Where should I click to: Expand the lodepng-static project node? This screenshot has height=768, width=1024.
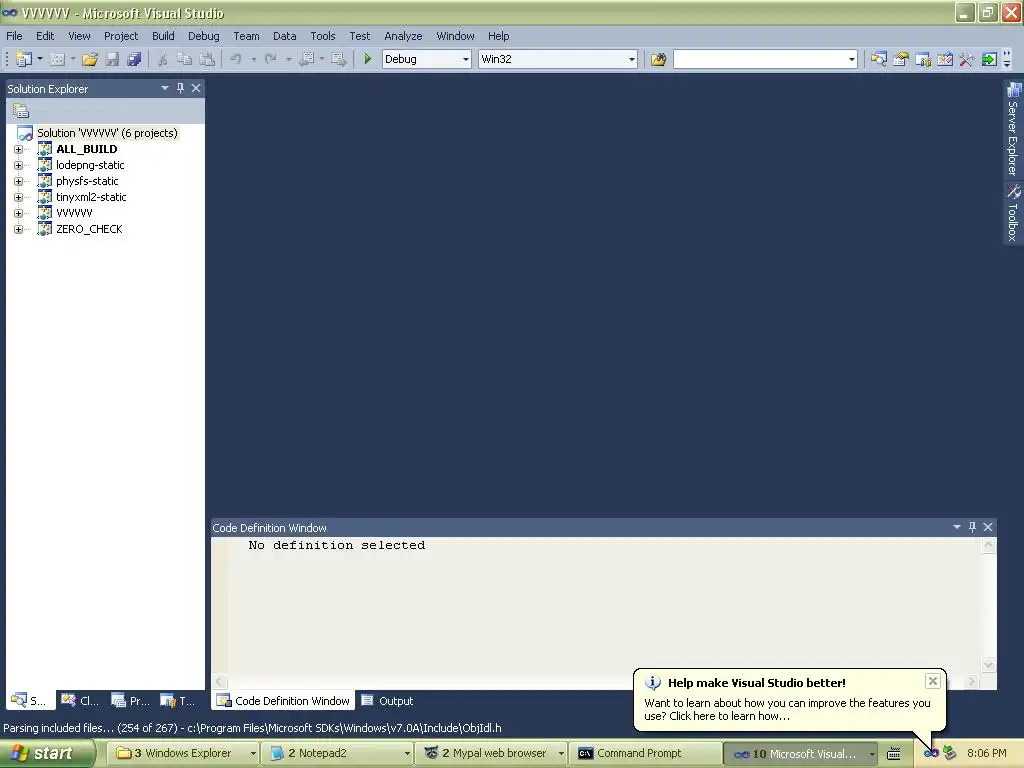coord(18,165)
